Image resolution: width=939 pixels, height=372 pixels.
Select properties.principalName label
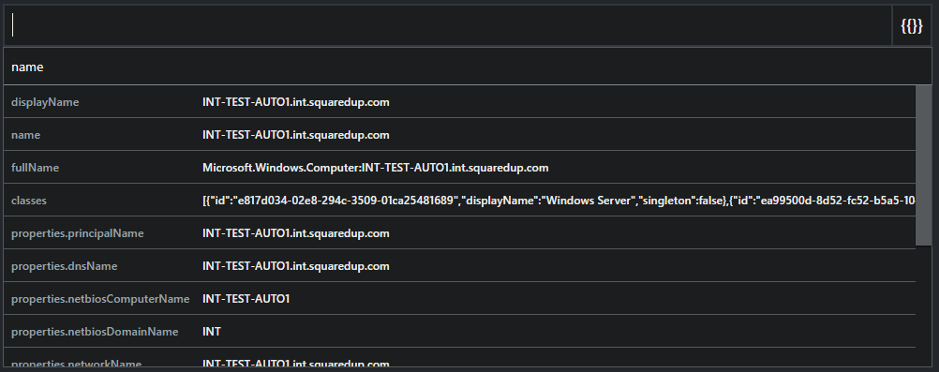point(77,233)
